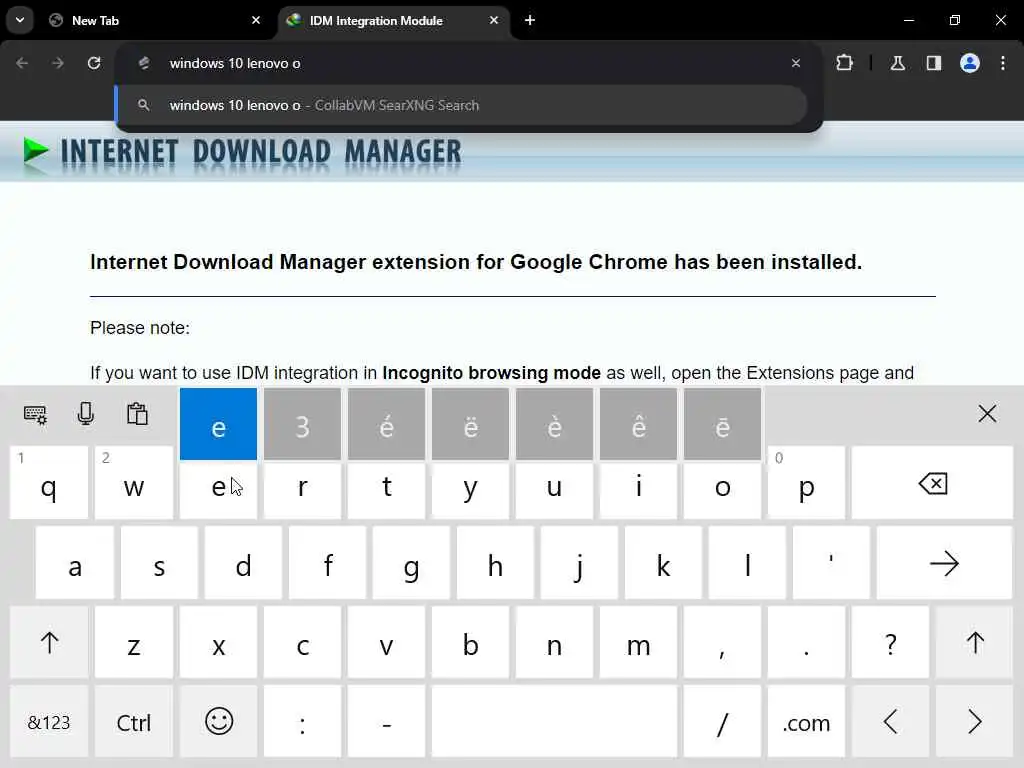Toggle the left Shift key
Screen dimensions: 1024x768
[49, 643]
